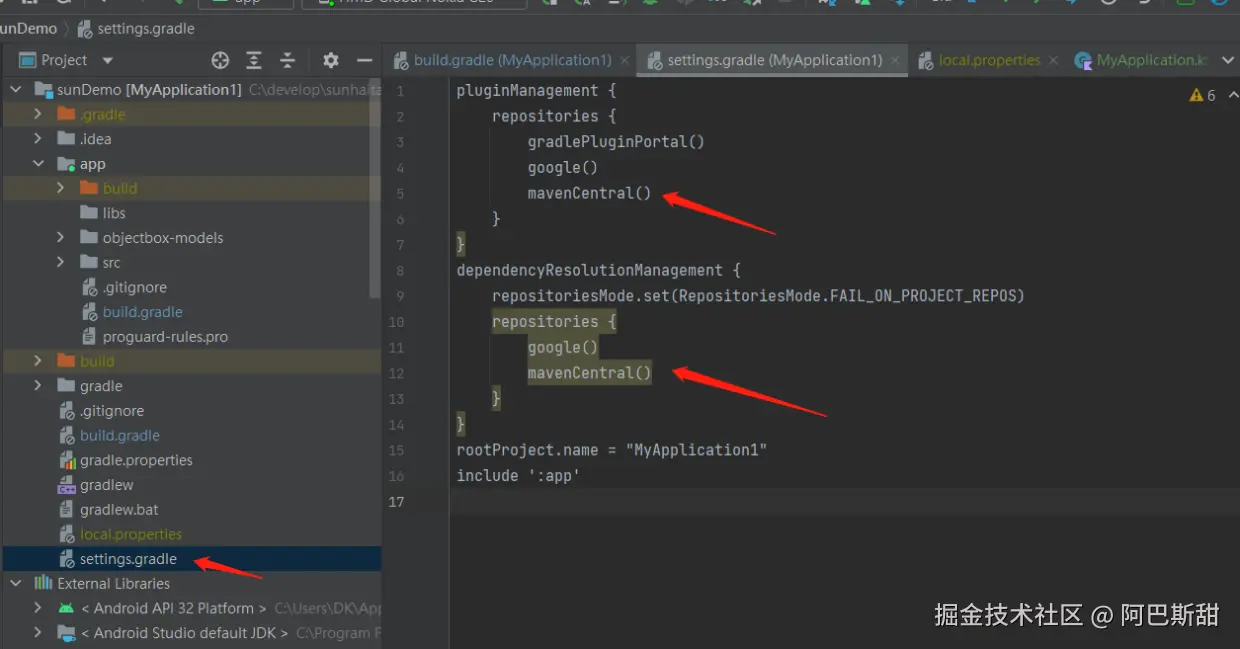1240x649 pixels.
Task: Switch to MyApplication.kt tab
Action: (x=1142, y=60)
